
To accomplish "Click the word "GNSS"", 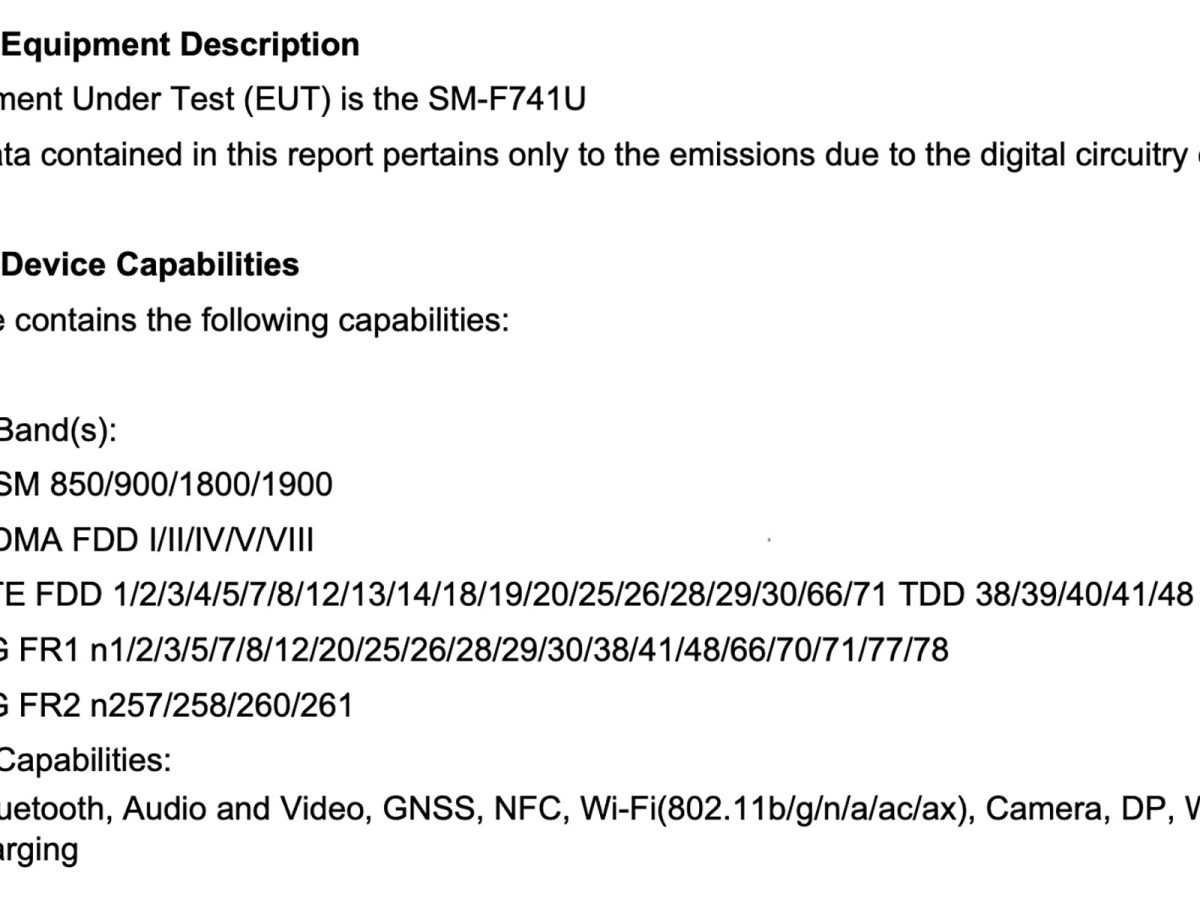I will (x=431, y=809).
